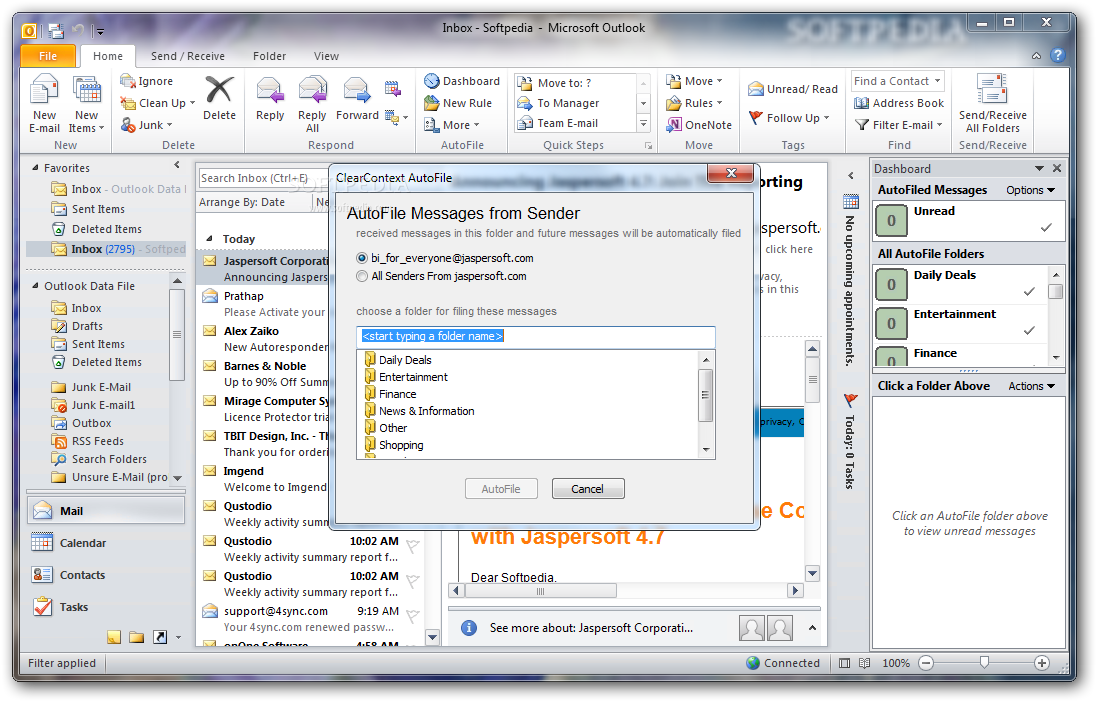Image resolution: width=1097 pixels, height=702 pixels.
Task: Click Arrange By: Date header
Action: click(242, 202)
